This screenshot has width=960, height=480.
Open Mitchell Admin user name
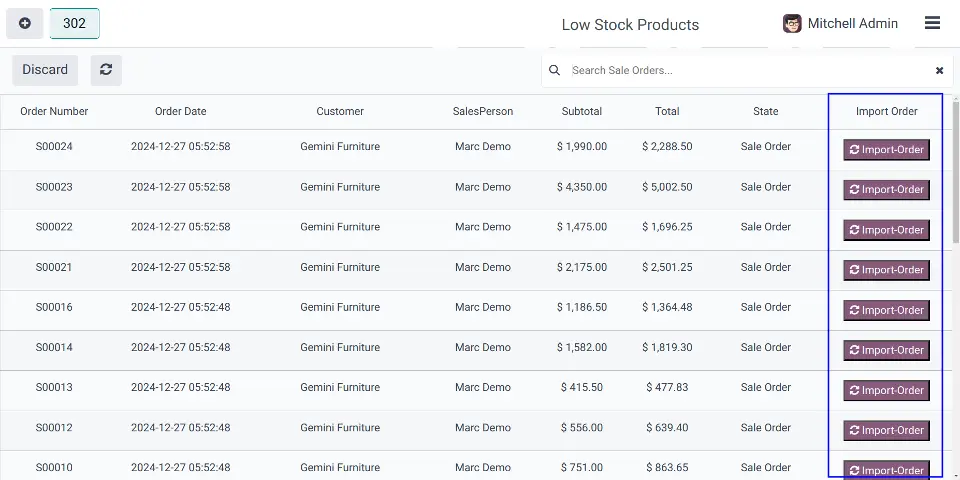click(x=852, y=24)
